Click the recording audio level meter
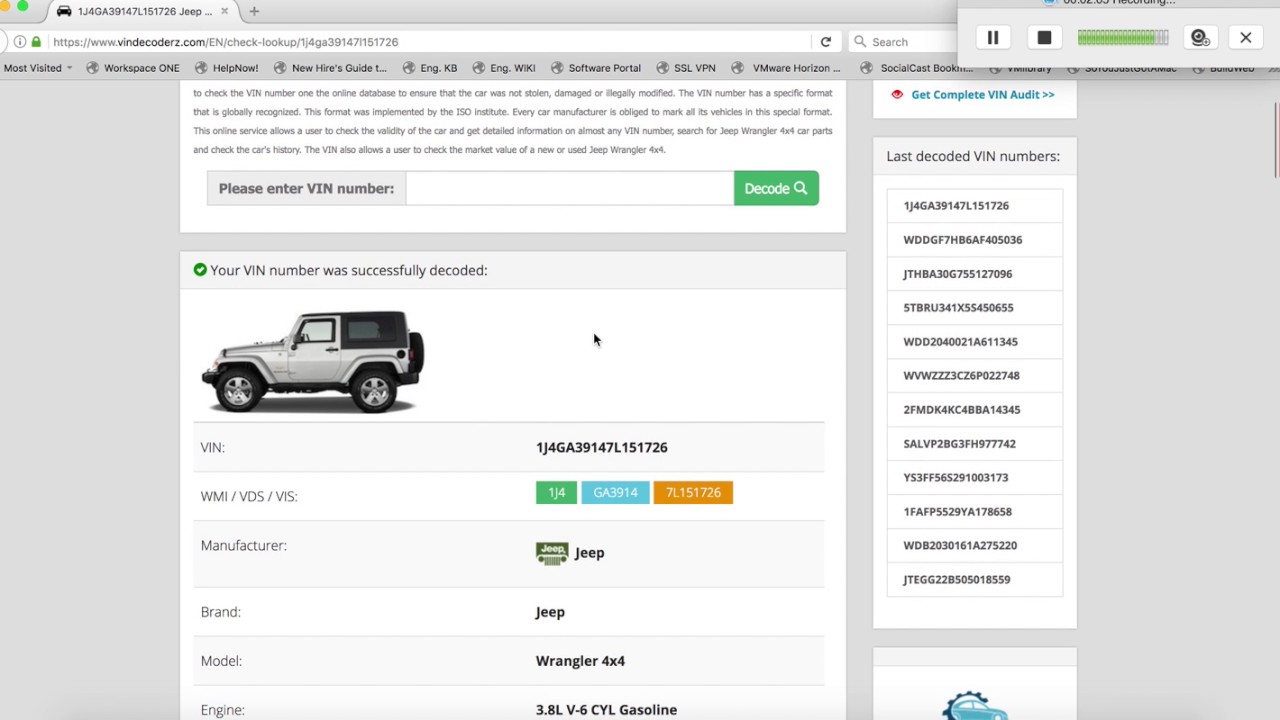The height and width of the screenshot is (720, 1280). [x=1122, y=38]
